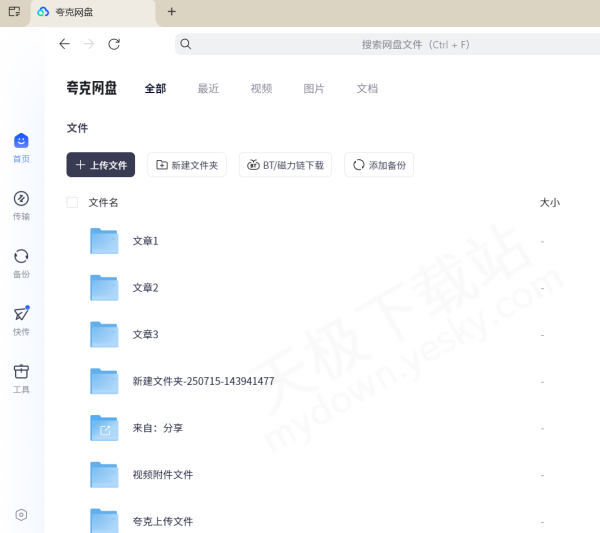Focus the 搜索网盘文件 search field
This screenshot has height=533, width=600.
[x=387, y=44]
